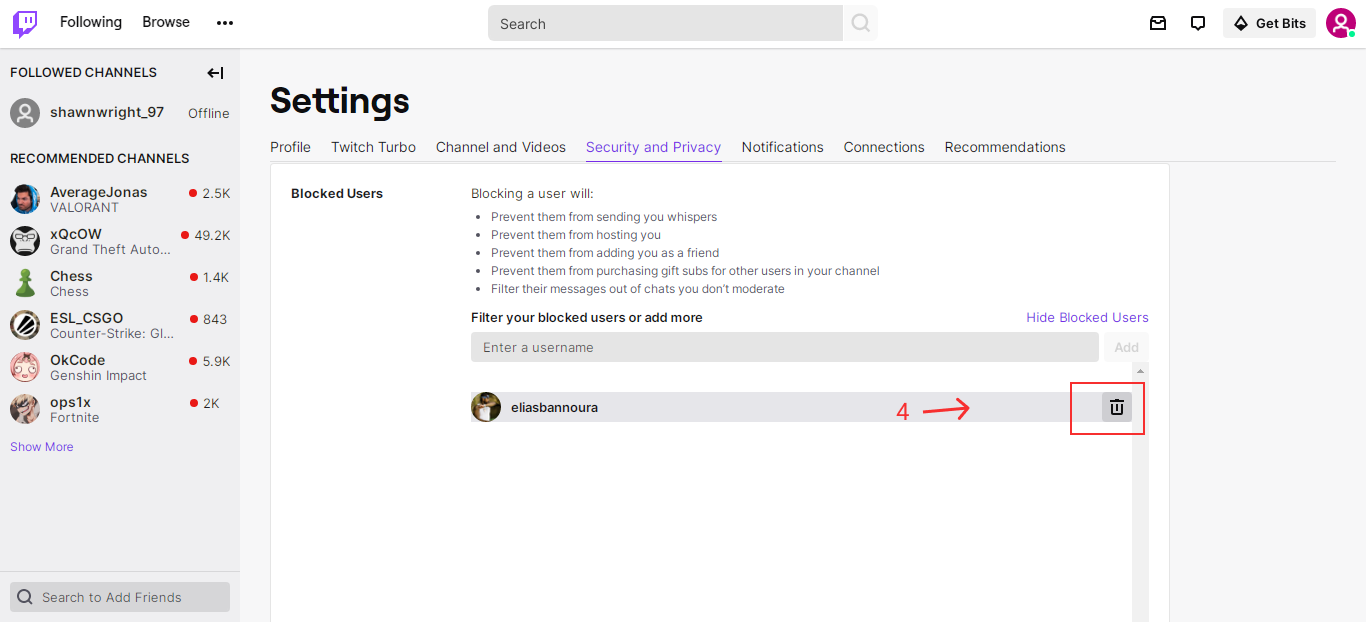
Task: Switch to Twitch Turbo tab
Action: pos(373,147)
